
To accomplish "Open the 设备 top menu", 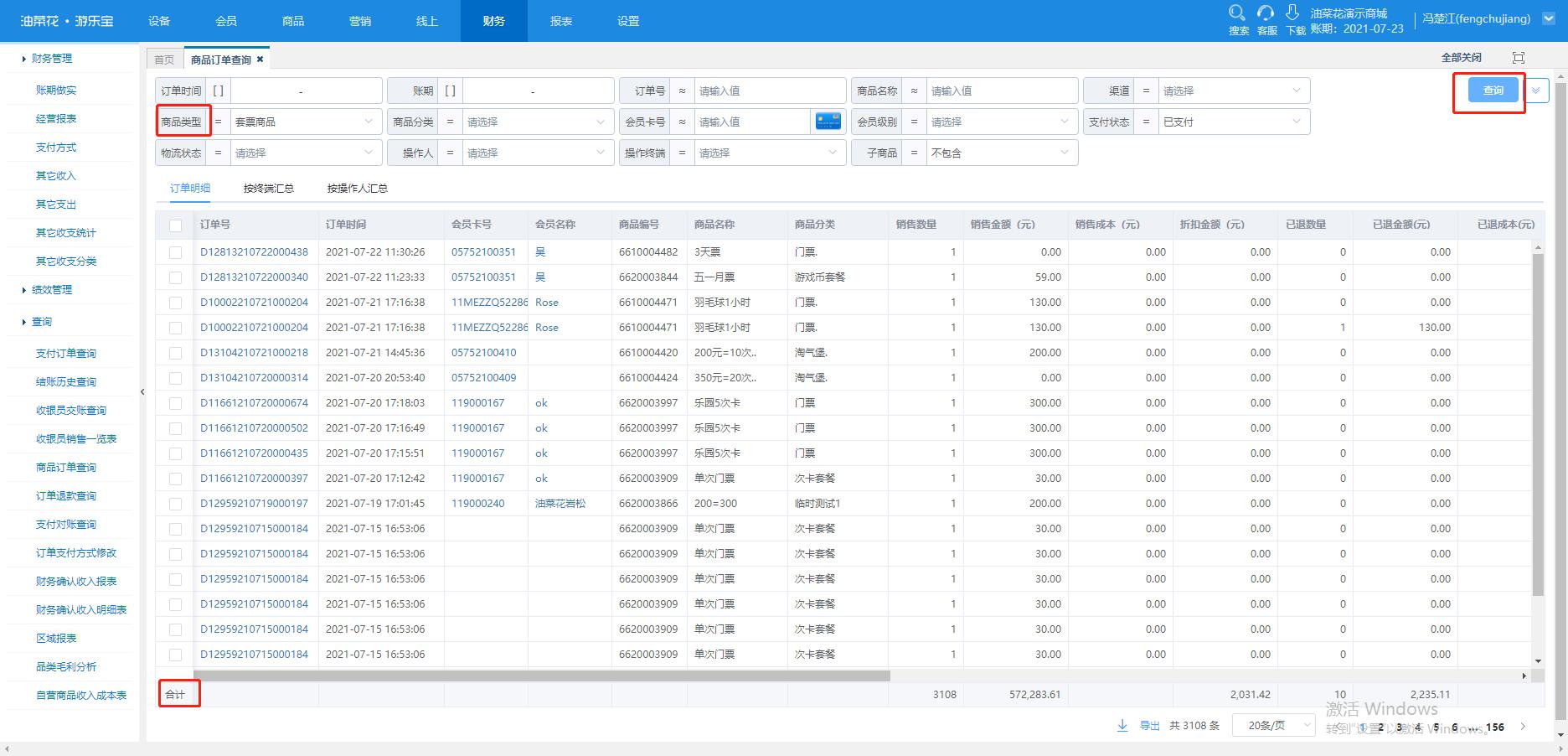I will click(x=159, y=21).
